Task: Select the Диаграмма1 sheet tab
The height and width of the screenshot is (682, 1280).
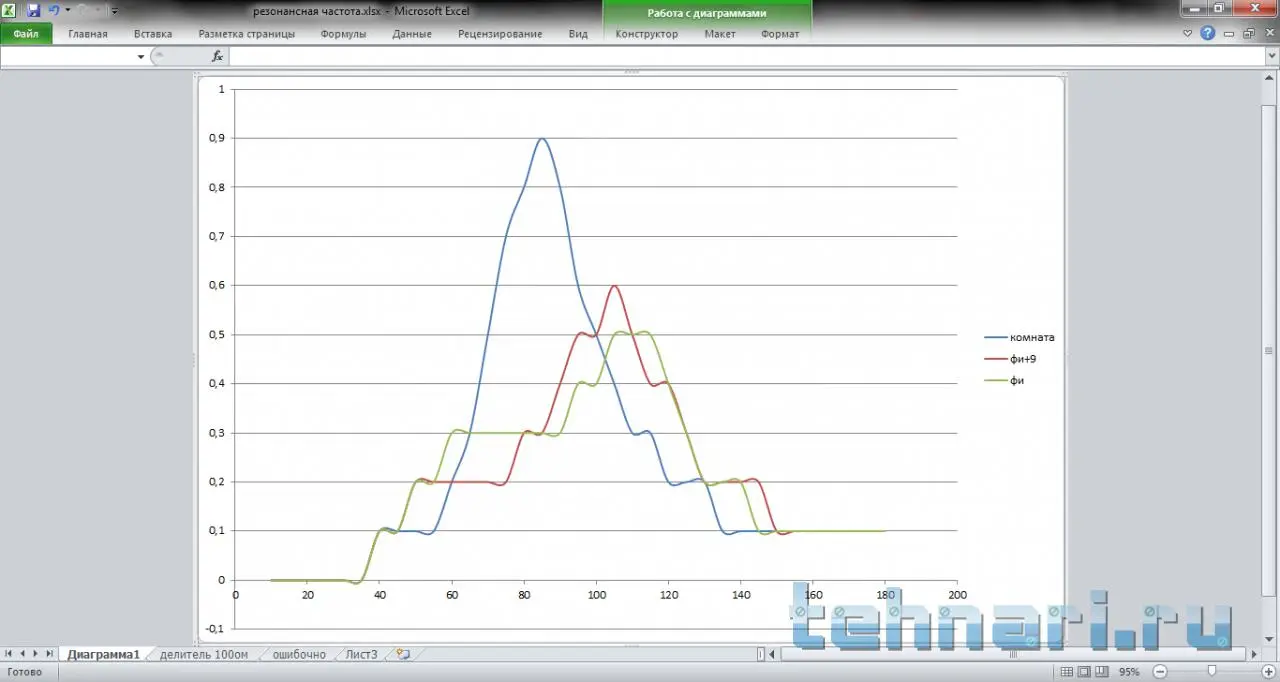Action: click(x=104, y=654)
